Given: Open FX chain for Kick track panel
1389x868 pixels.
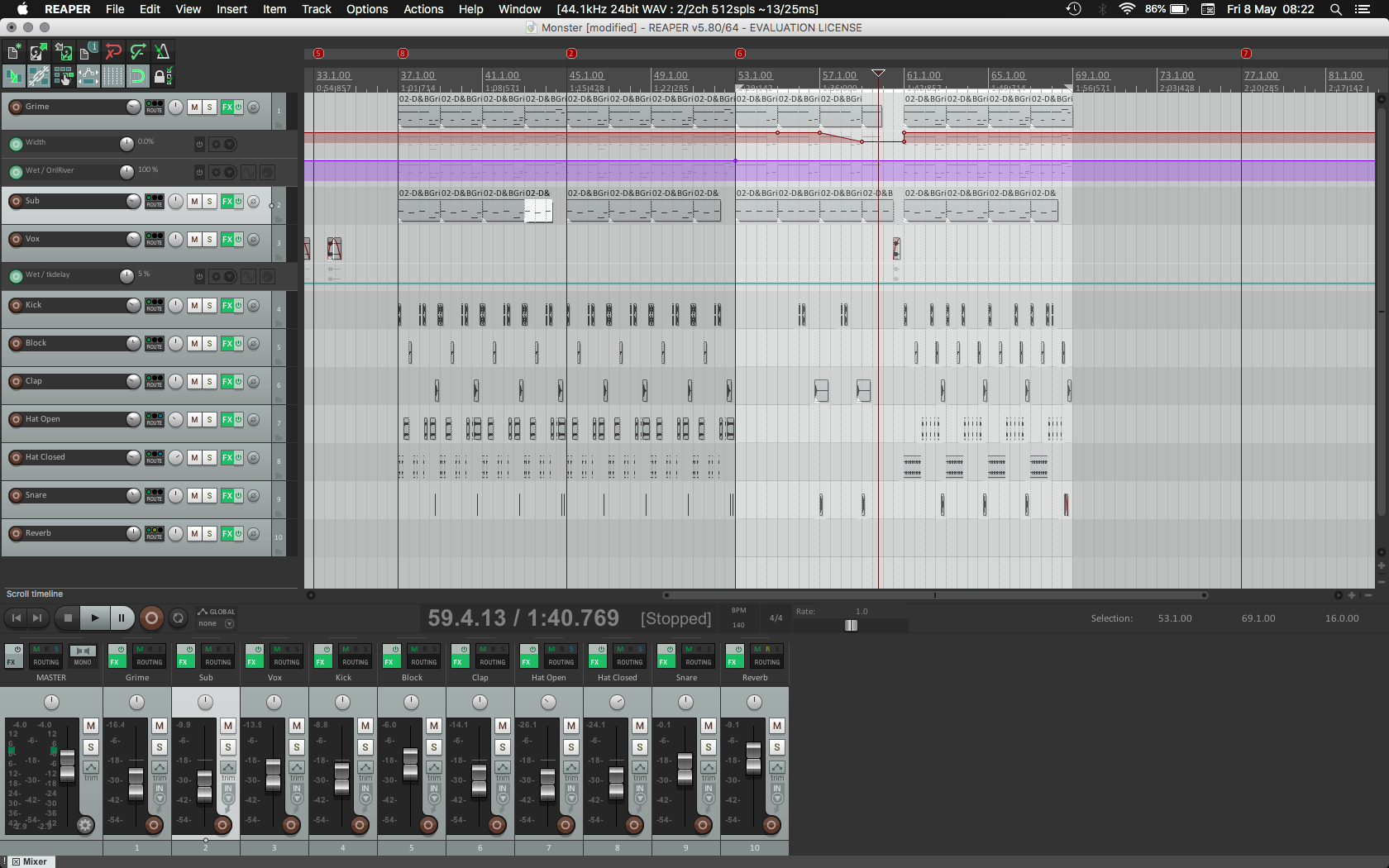Looking at the screenshot, I should point(227,306).
